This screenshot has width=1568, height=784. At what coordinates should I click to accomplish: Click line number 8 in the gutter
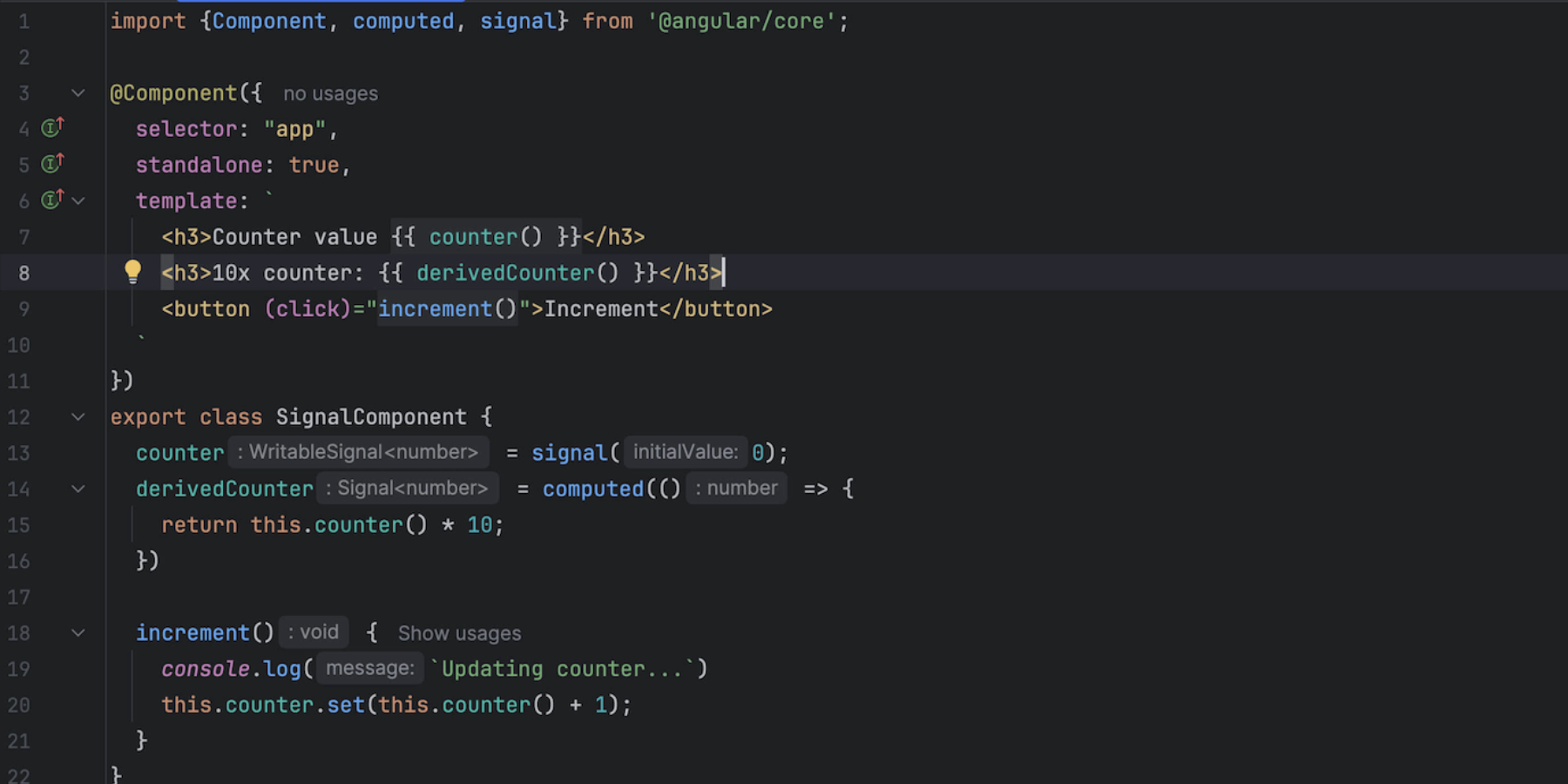point(24,274)
